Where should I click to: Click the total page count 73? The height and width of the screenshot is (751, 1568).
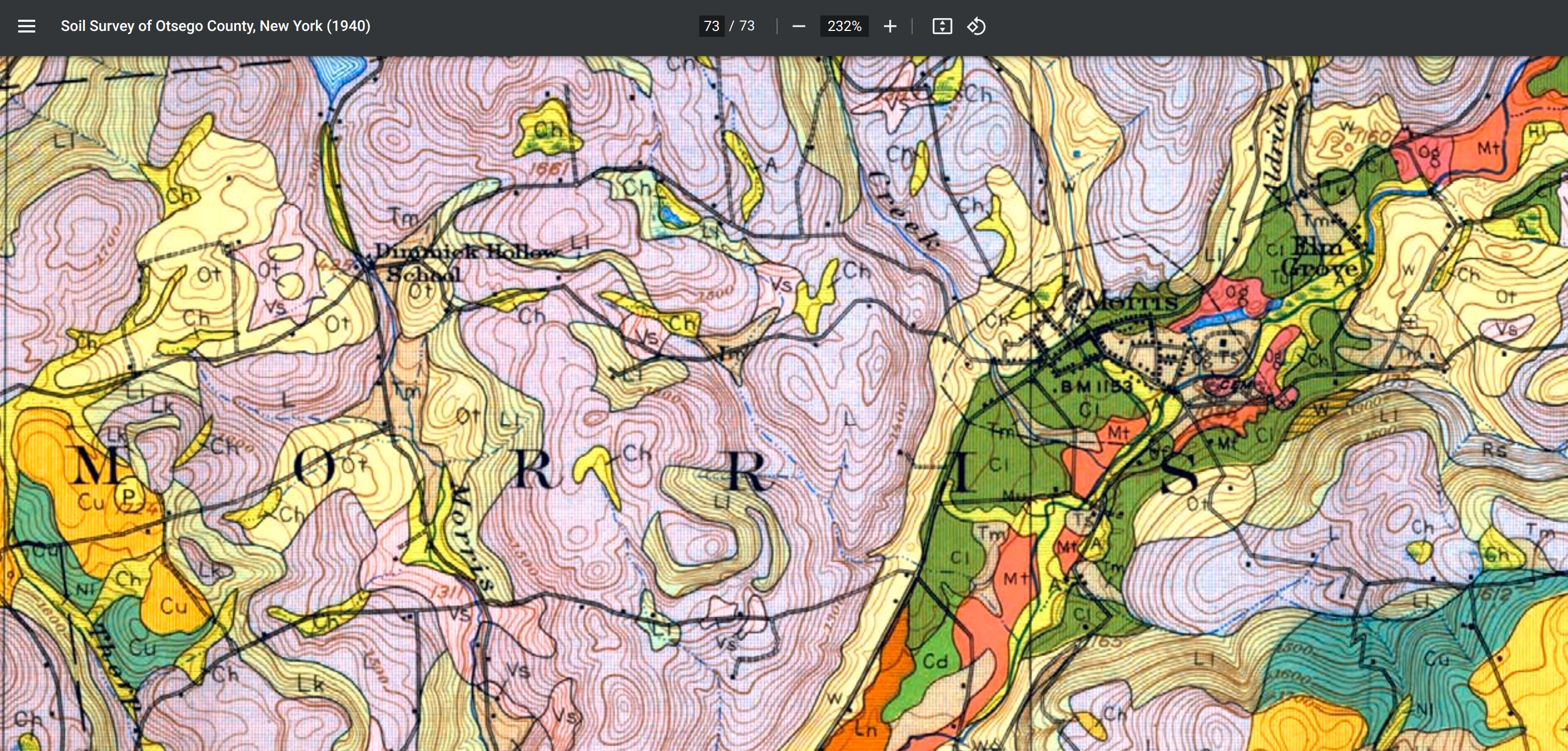coord(747,26)
